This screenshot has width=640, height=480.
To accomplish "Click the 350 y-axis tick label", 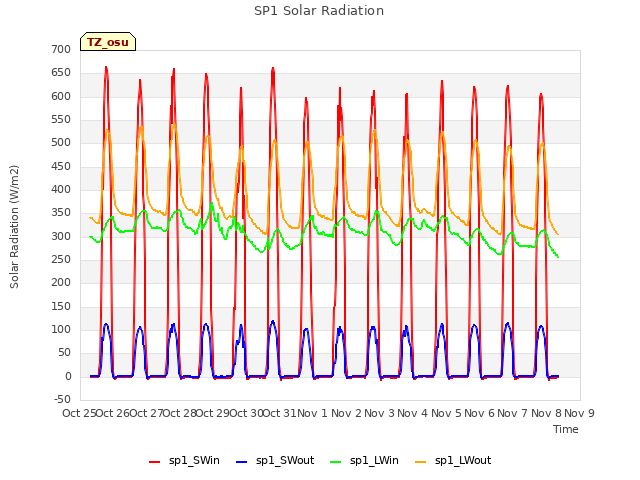I will pyautogui.click(x=61, y=213).
